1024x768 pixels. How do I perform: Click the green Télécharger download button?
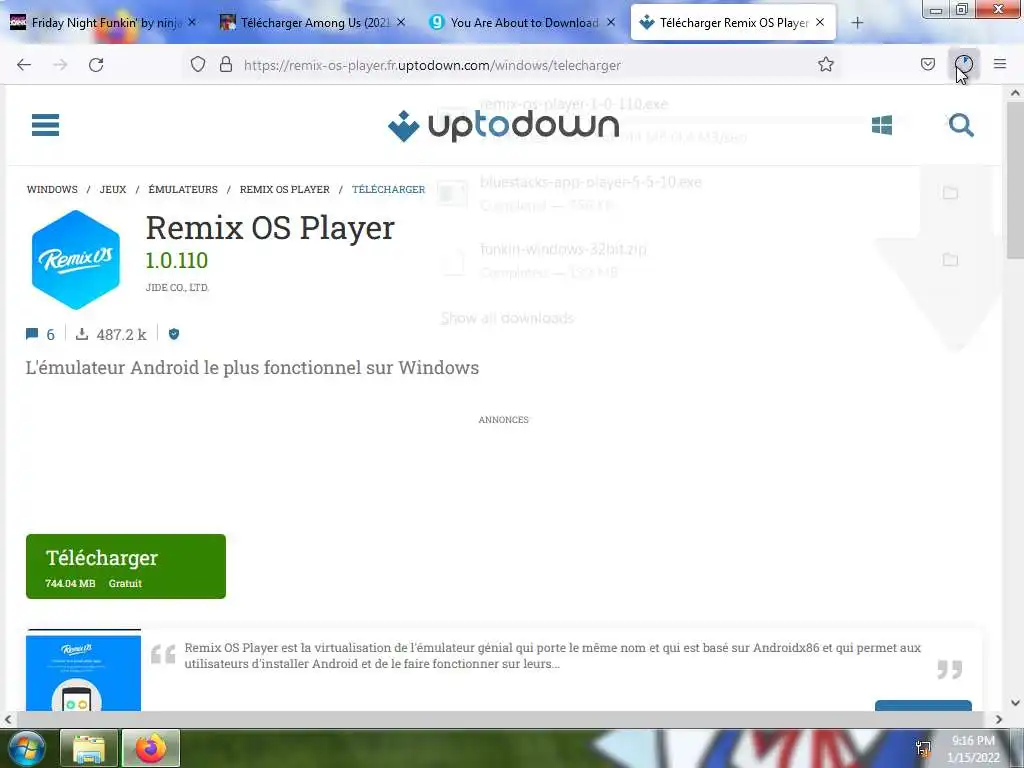126,566
